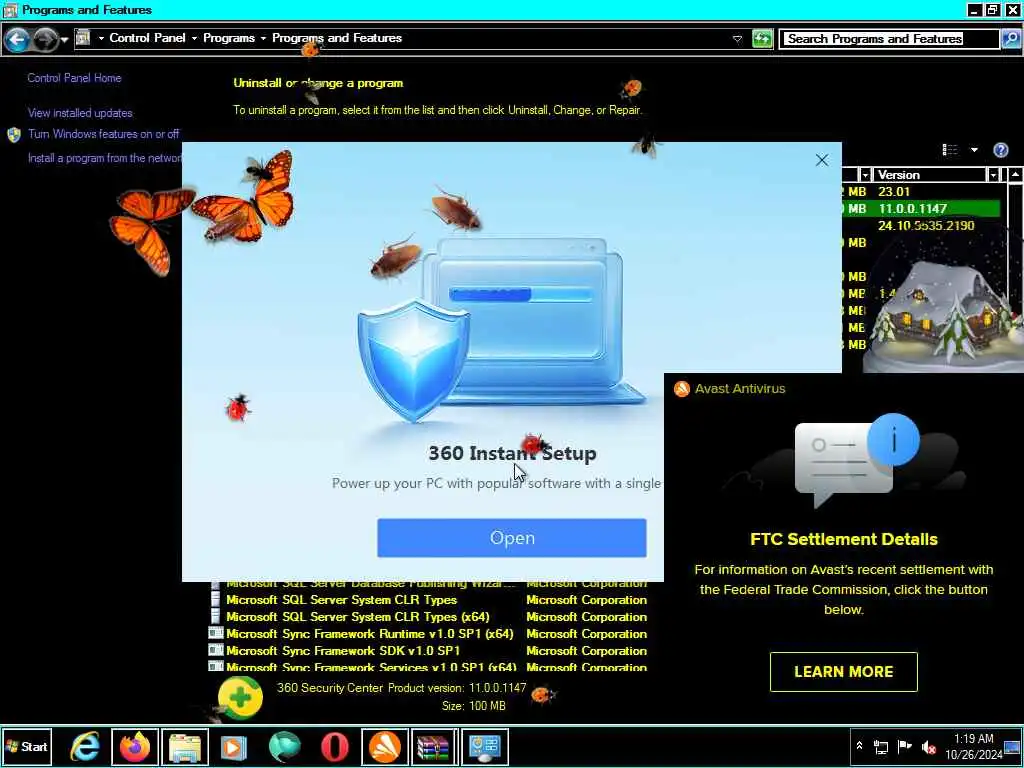This screenshot has width=1024, height=768.
Task: Click the Open button in 360 popup
Action: click(x=512, y=538)
